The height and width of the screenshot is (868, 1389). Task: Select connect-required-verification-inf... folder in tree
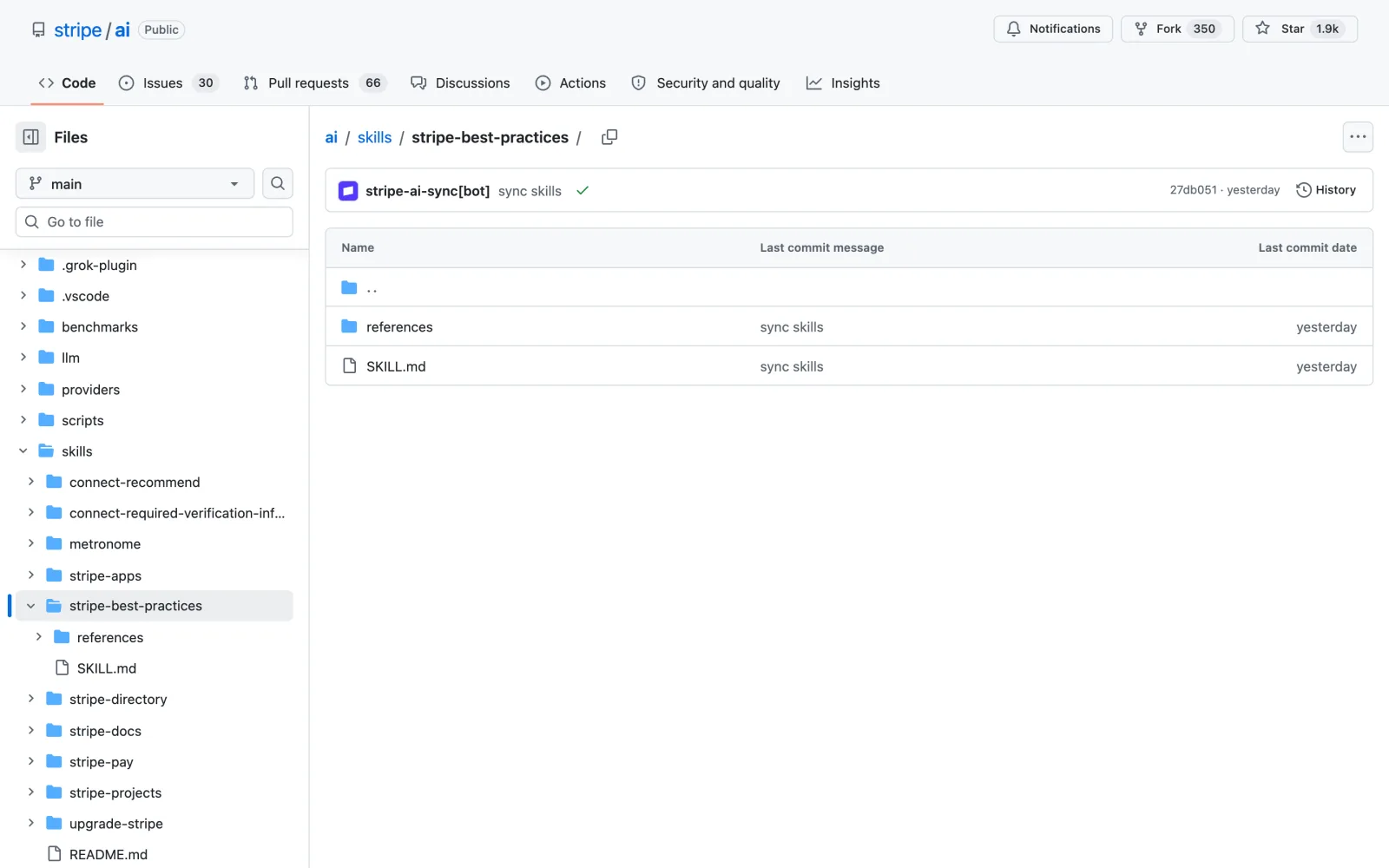177,513
